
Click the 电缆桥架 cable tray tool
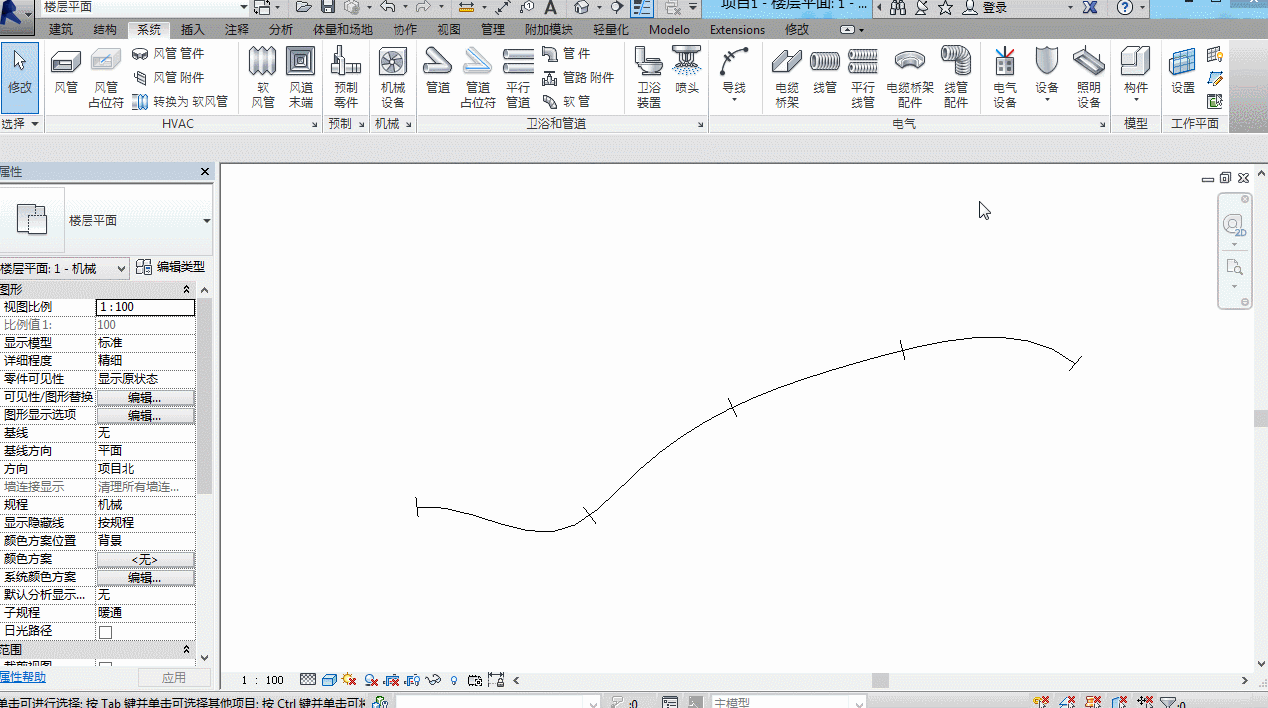click(x=787, y=77)
